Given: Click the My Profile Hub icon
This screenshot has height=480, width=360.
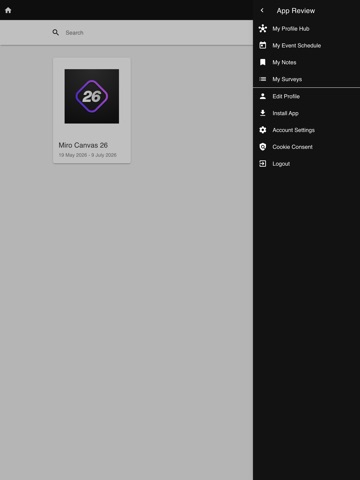Looking at the screenshot, I should click(263, 29).
